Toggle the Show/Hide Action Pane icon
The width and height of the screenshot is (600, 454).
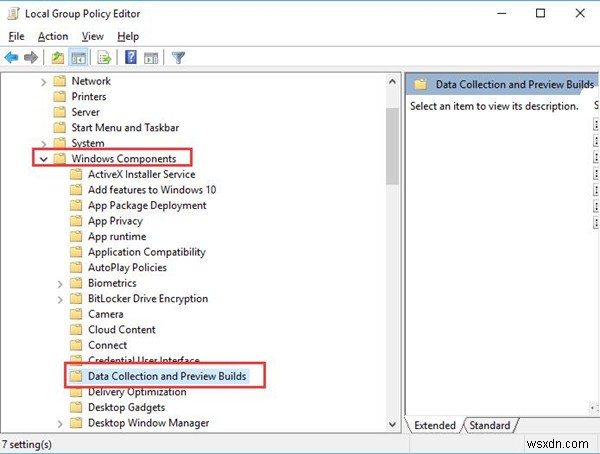click(x=151, y=58)
